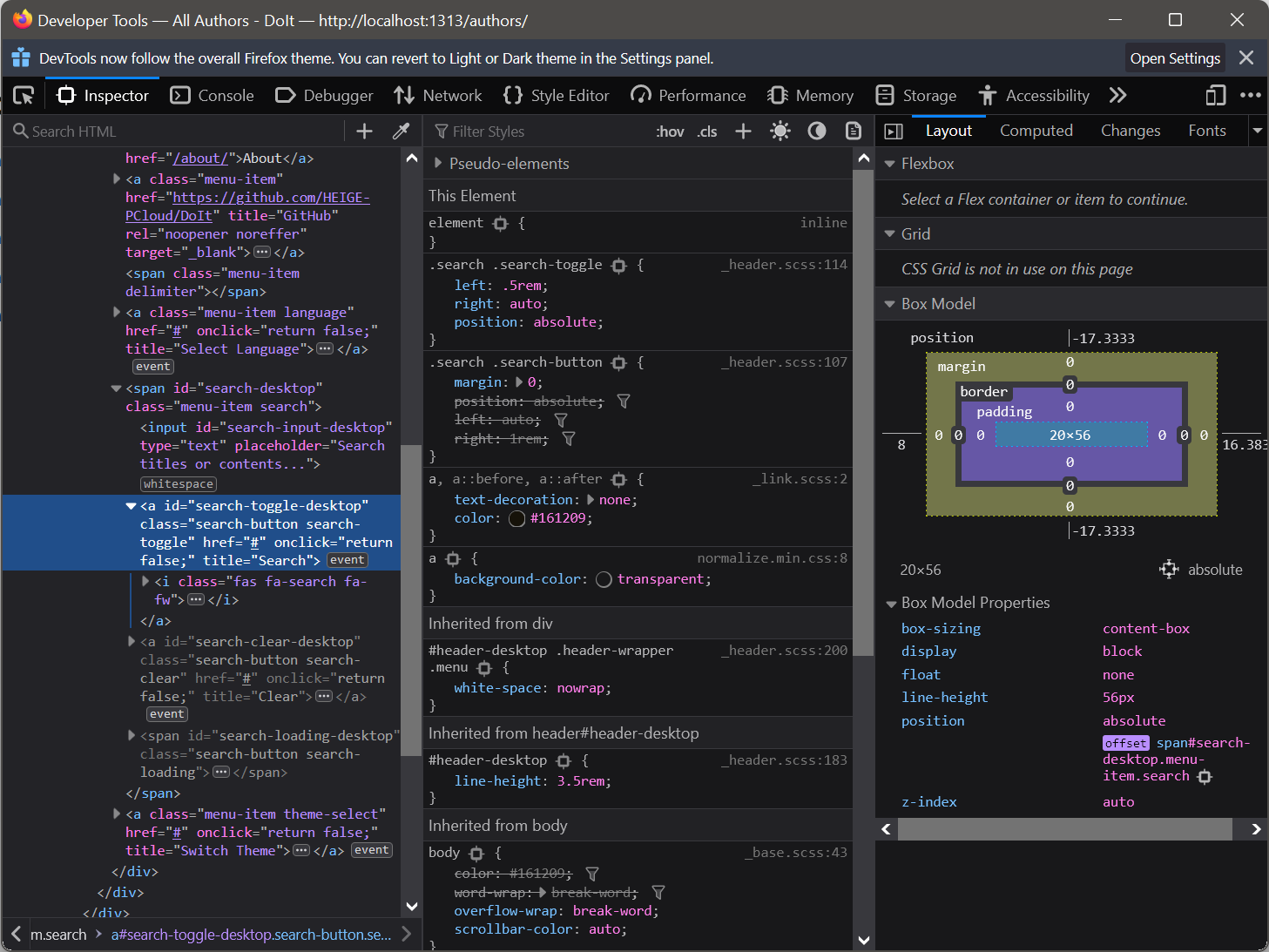This screenshot has height=952, width=1269.
Task: Open responsive design mode
Action: click(x=1215, y=96)
